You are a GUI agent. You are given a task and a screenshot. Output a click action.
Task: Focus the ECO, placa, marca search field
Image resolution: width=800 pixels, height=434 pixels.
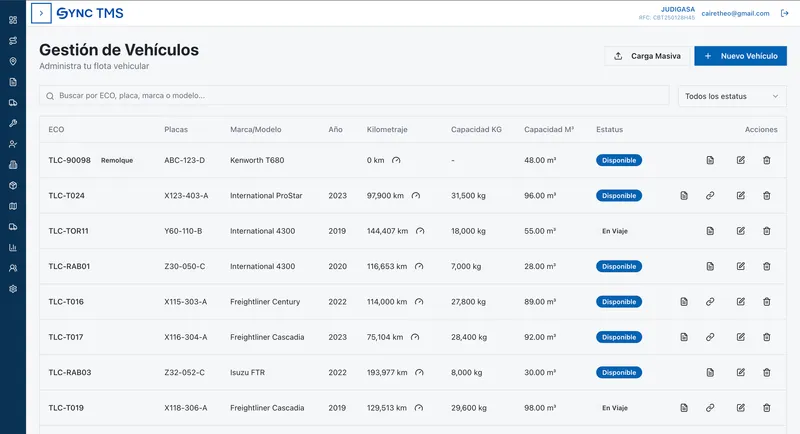(x=354, y=95)
